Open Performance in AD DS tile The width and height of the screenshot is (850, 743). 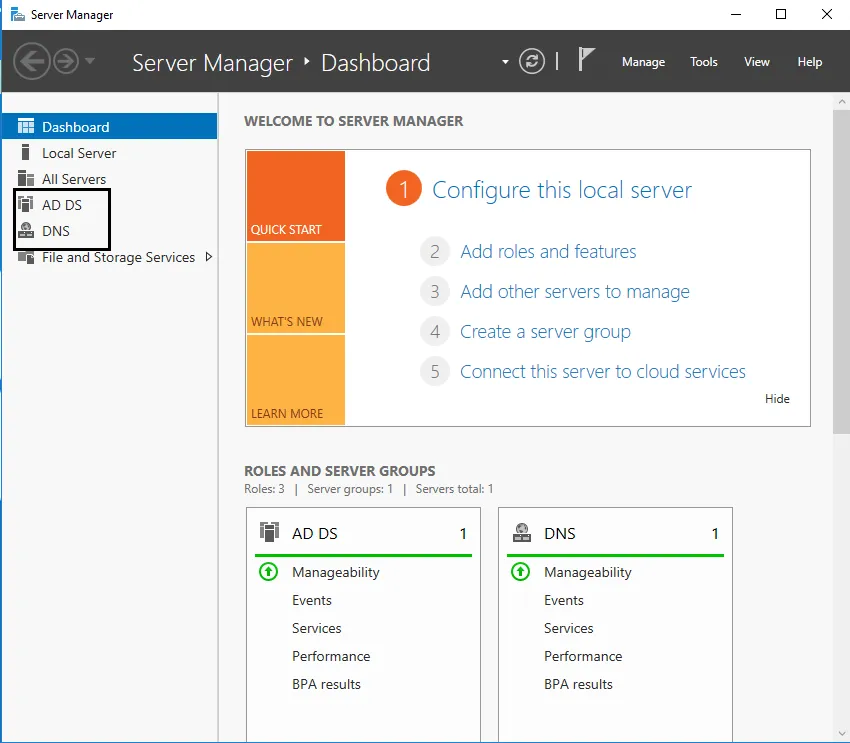click(331, 656)
